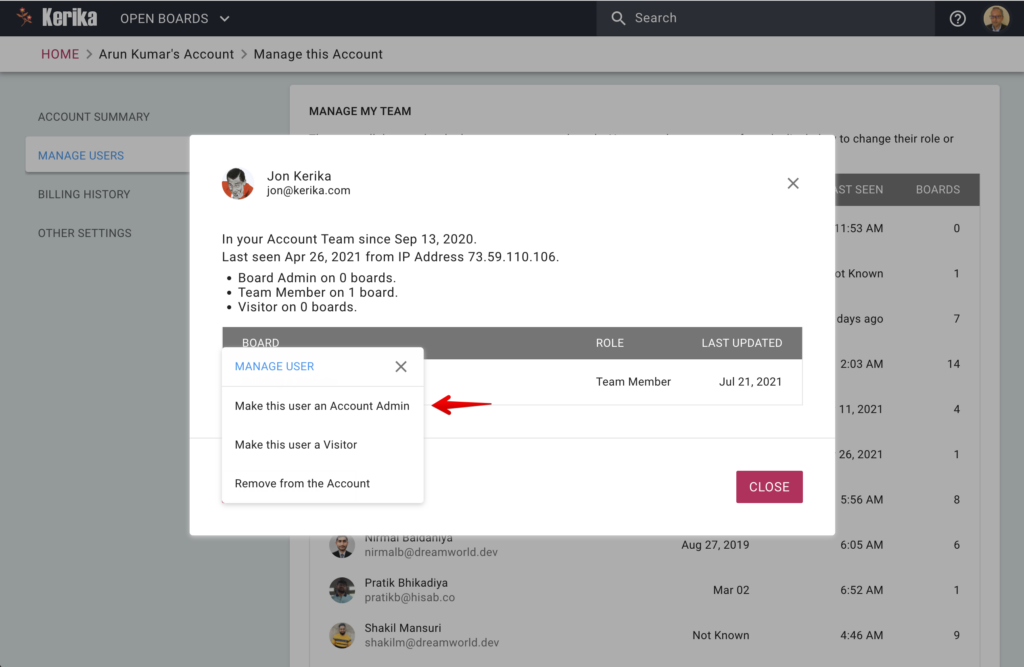Screen dimensions: 1024x667
Task: Click shakilm@dreamworld.dev email
Action: click(x=432, y=643)
